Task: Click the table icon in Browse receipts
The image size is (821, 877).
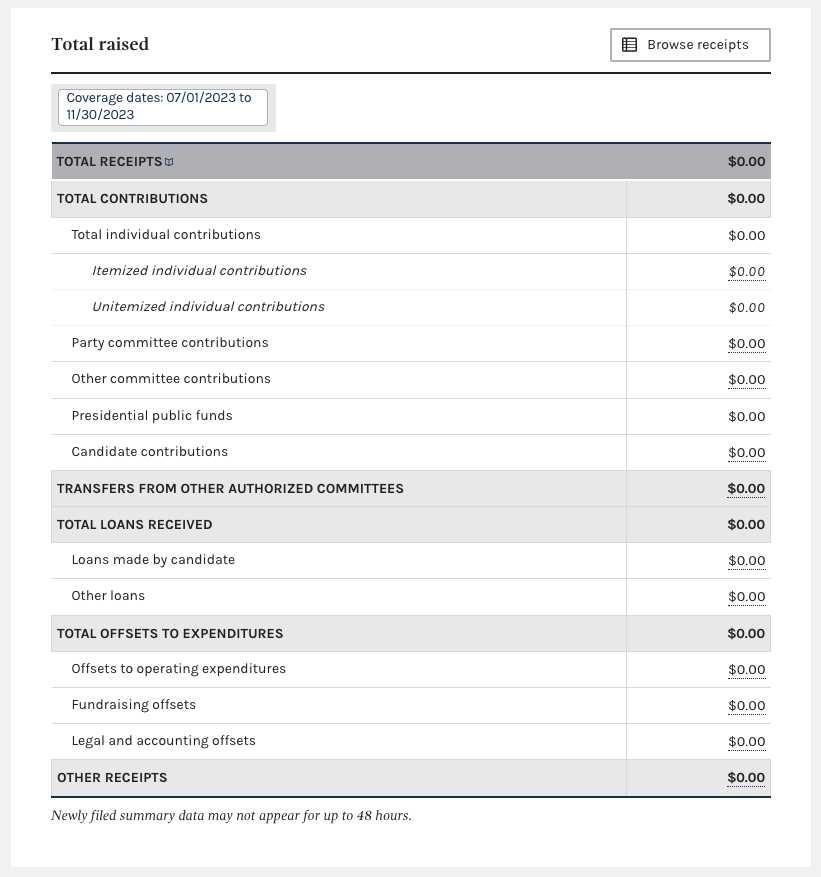Action: [629, 45]
